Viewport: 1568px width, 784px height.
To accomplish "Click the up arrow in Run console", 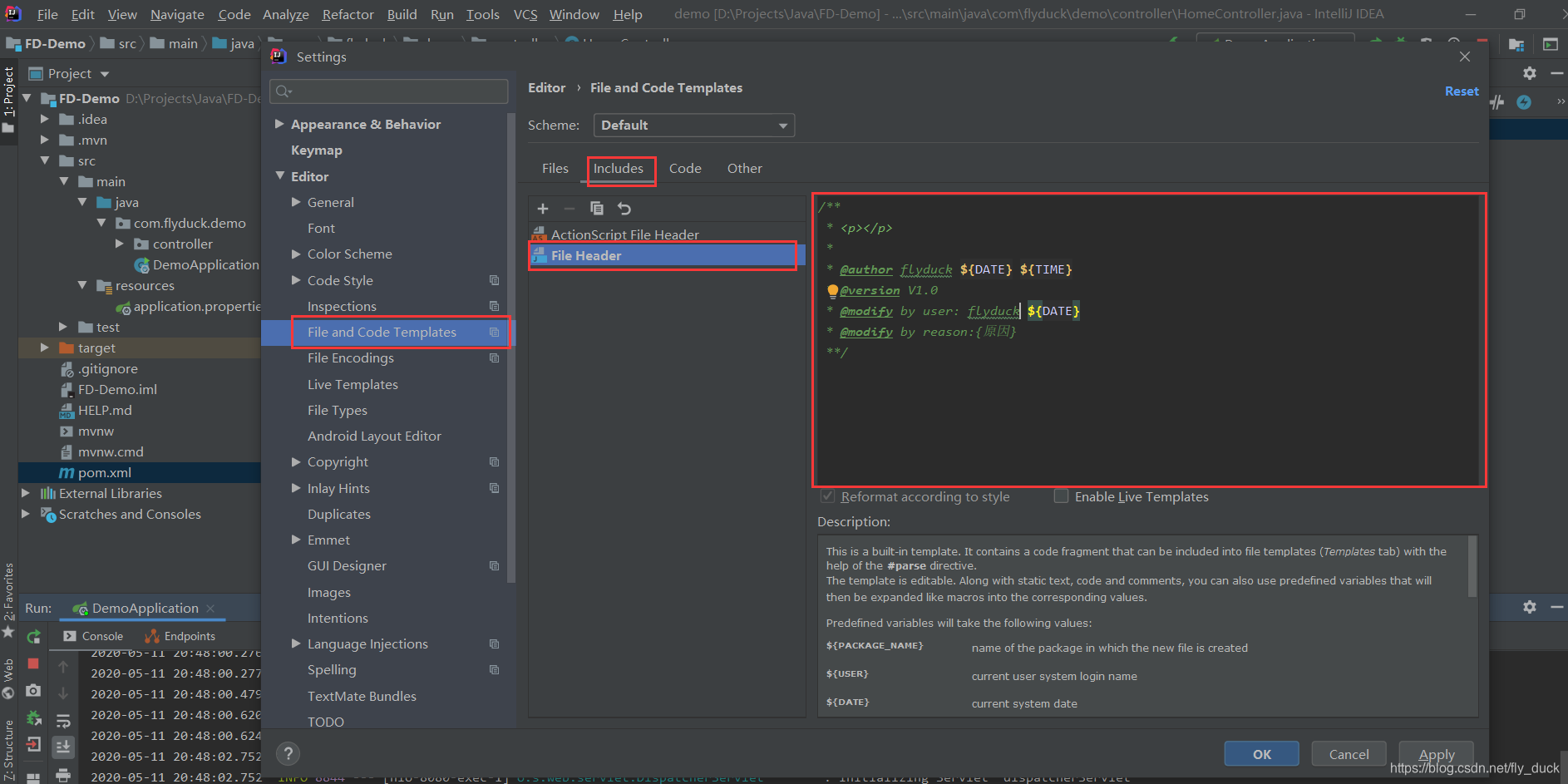I will 63,667.
